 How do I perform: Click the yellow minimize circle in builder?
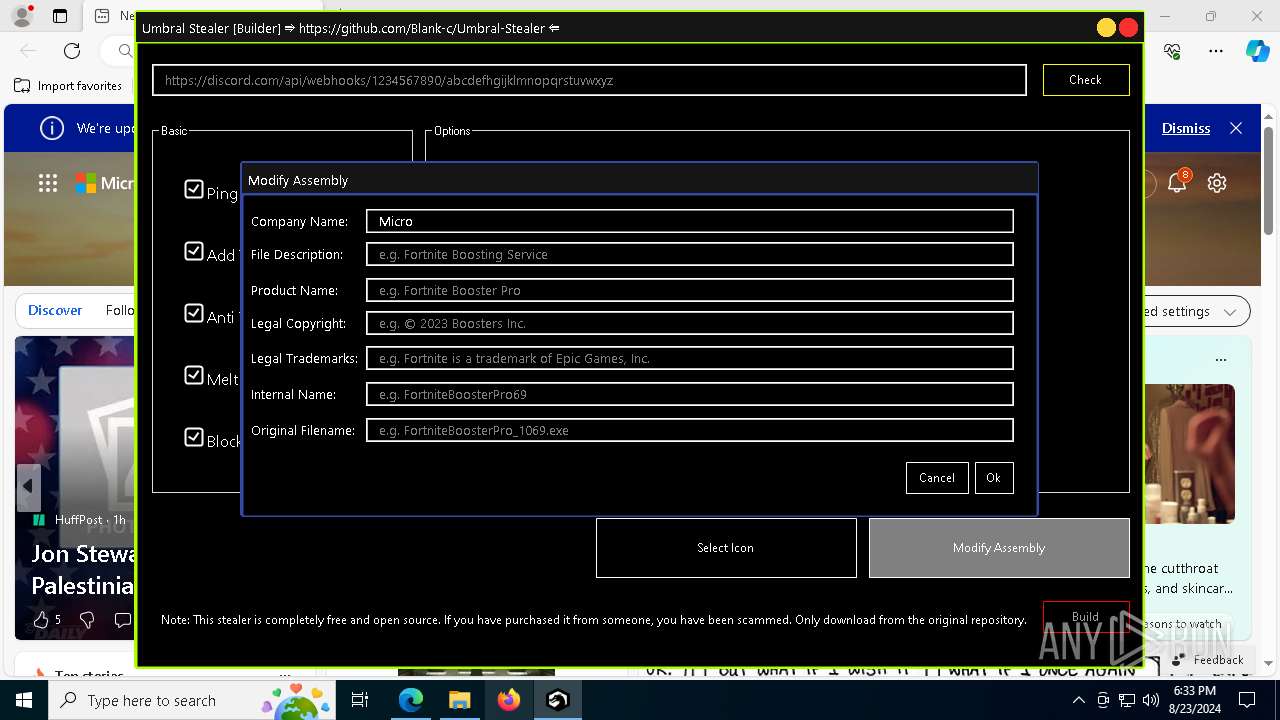1106,28
